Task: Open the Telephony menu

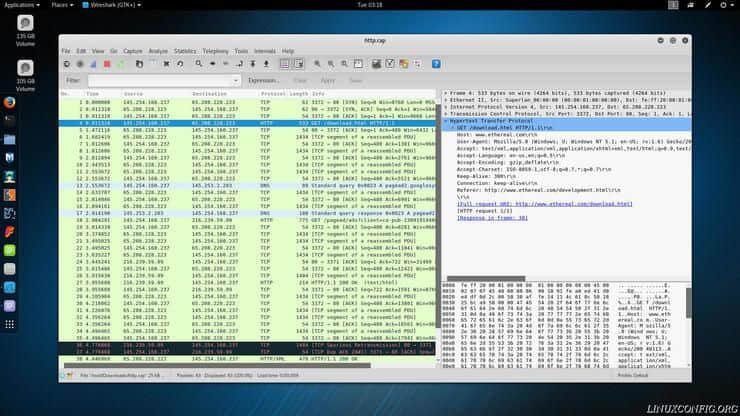Action: 215,50
